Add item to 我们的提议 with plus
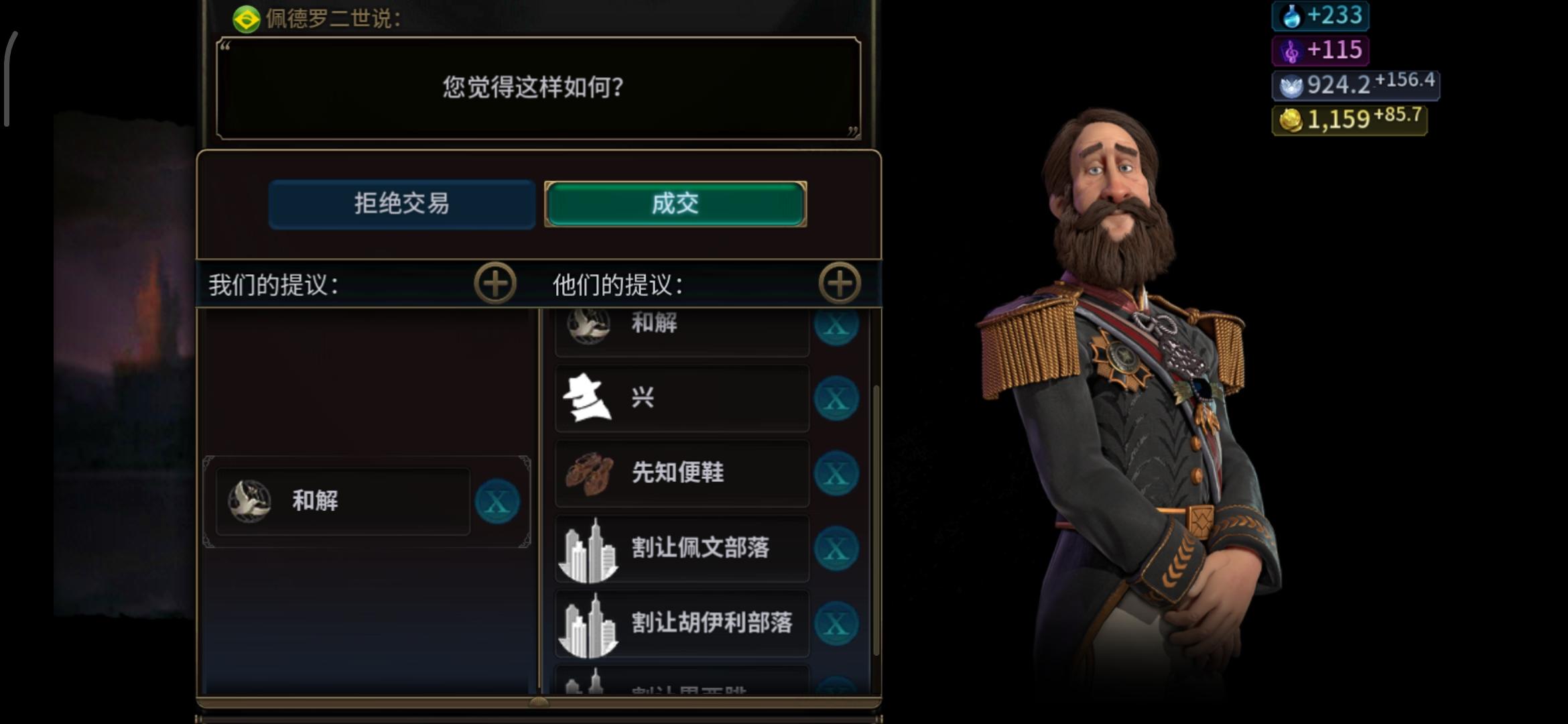This screenshot has width=1568, height=724. [x=495, y=284]
